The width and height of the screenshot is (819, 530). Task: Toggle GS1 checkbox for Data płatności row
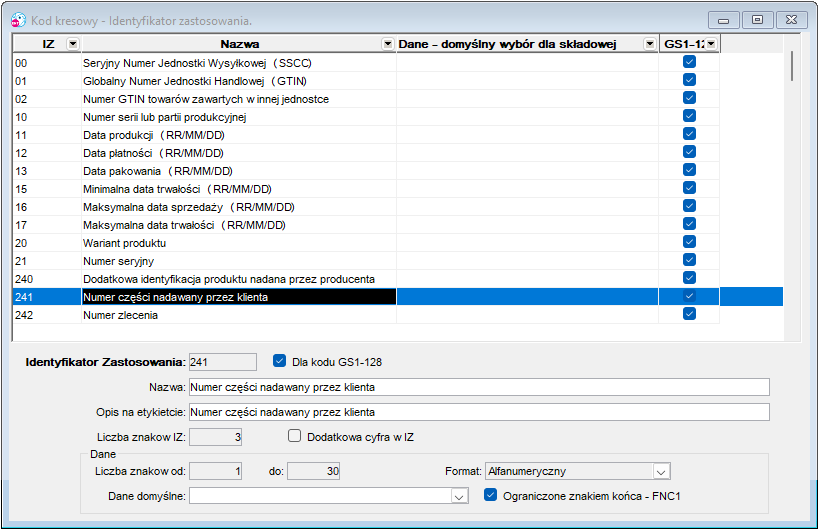coord(689,152)
